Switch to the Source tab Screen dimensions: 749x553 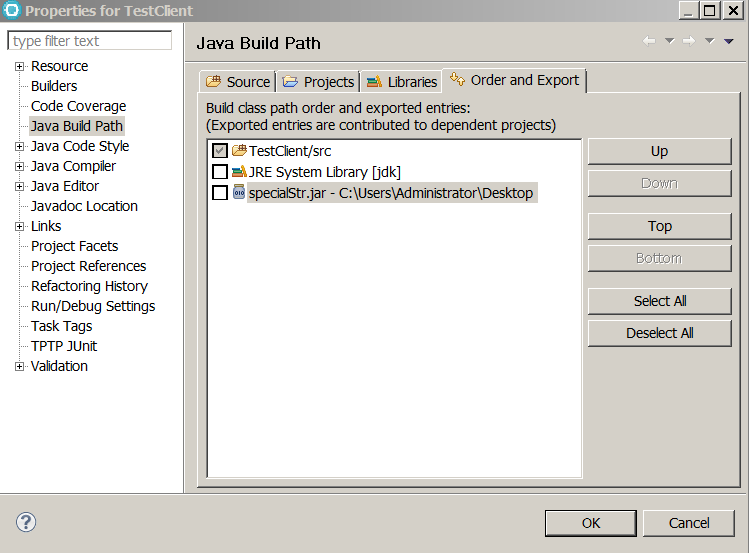coord(238,82)
